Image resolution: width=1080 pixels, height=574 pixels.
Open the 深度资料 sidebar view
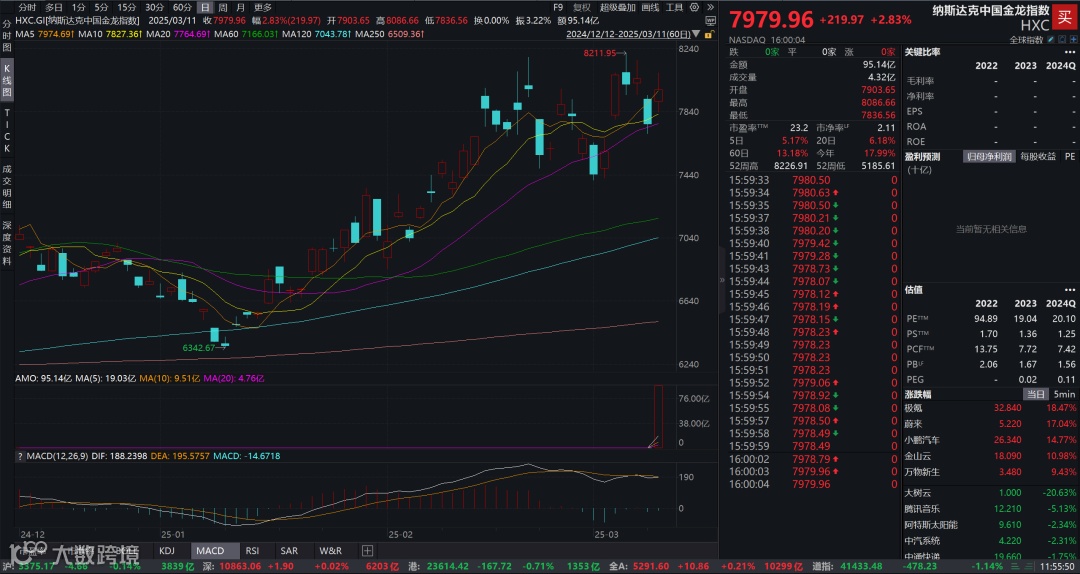(7, 243)
